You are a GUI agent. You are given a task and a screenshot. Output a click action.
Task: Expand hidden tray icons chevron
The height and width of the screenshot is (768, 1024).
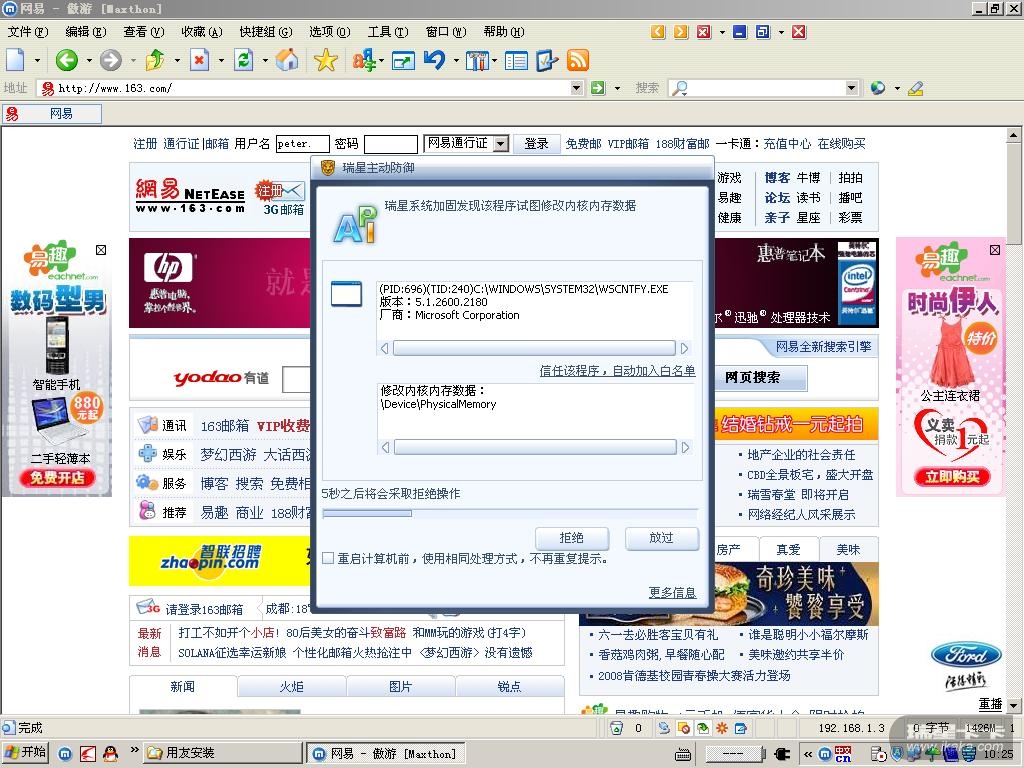tap(808, 754)
